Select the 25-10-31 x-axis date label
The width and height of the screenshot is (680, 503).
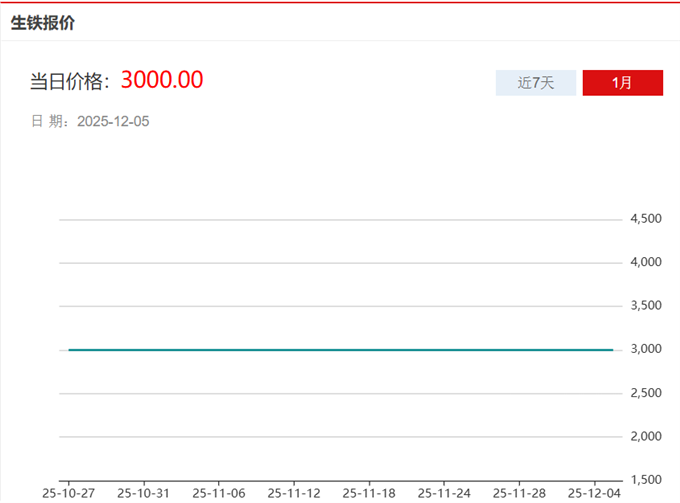coord(144,493)
